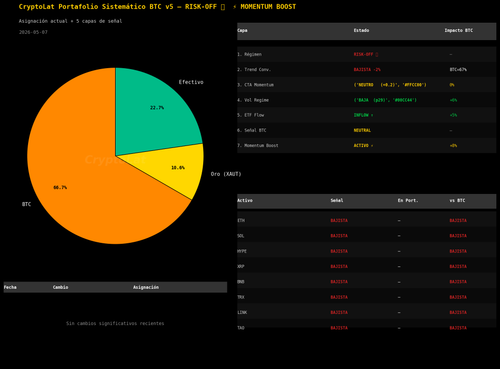Screen dimensions: 500x369
Task: Select the ETH asset row
Action: click(x=367, y=220)
